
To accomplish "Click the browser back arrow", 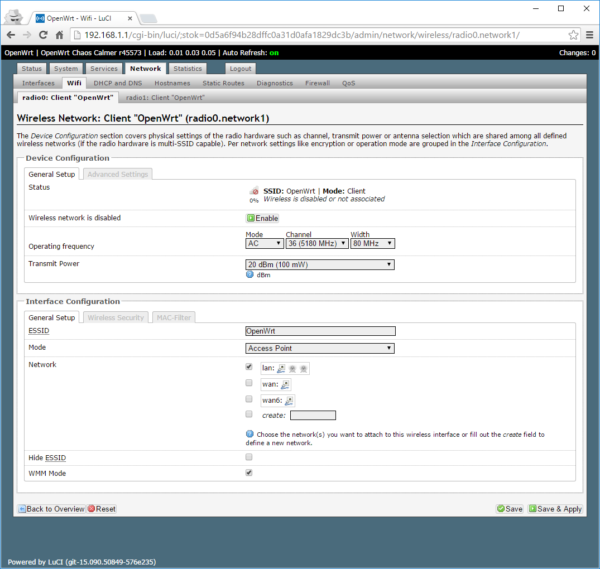I will 12,34.
